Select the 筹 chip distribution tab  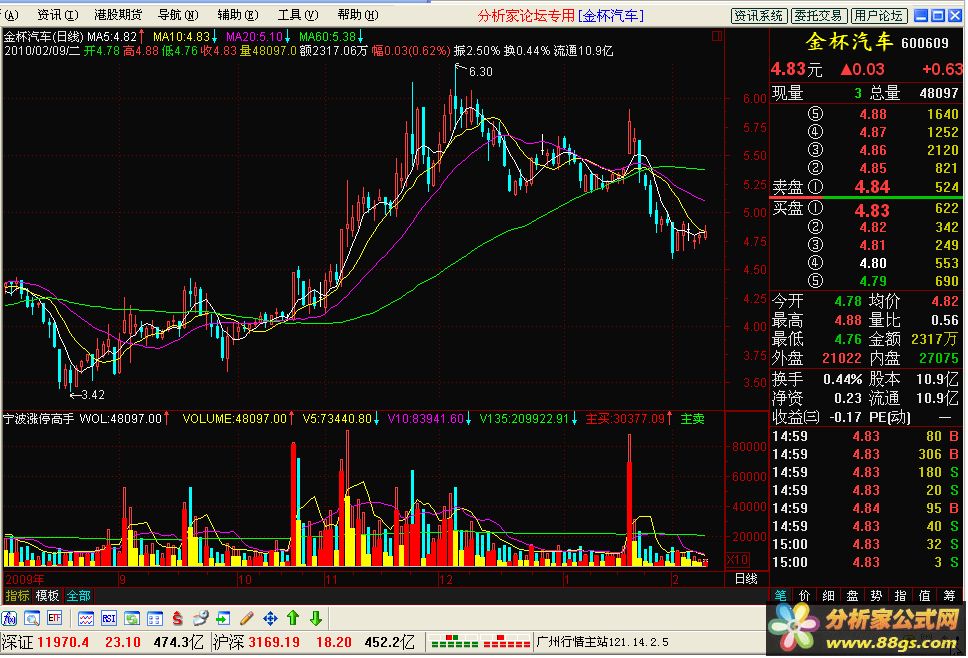949,595
